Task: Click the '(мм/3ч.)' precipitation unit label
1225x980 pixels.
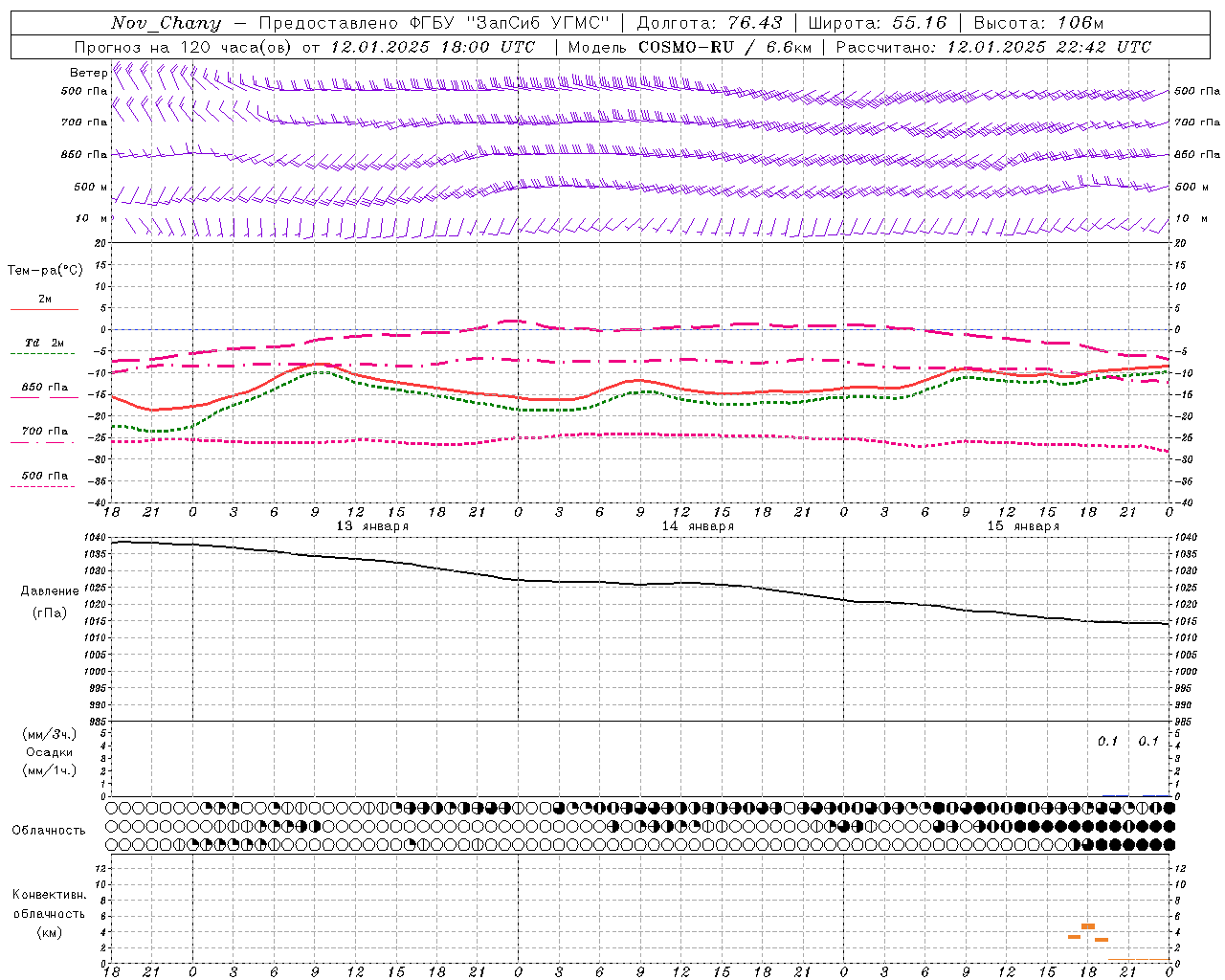Action: click(x=50, y=734)
